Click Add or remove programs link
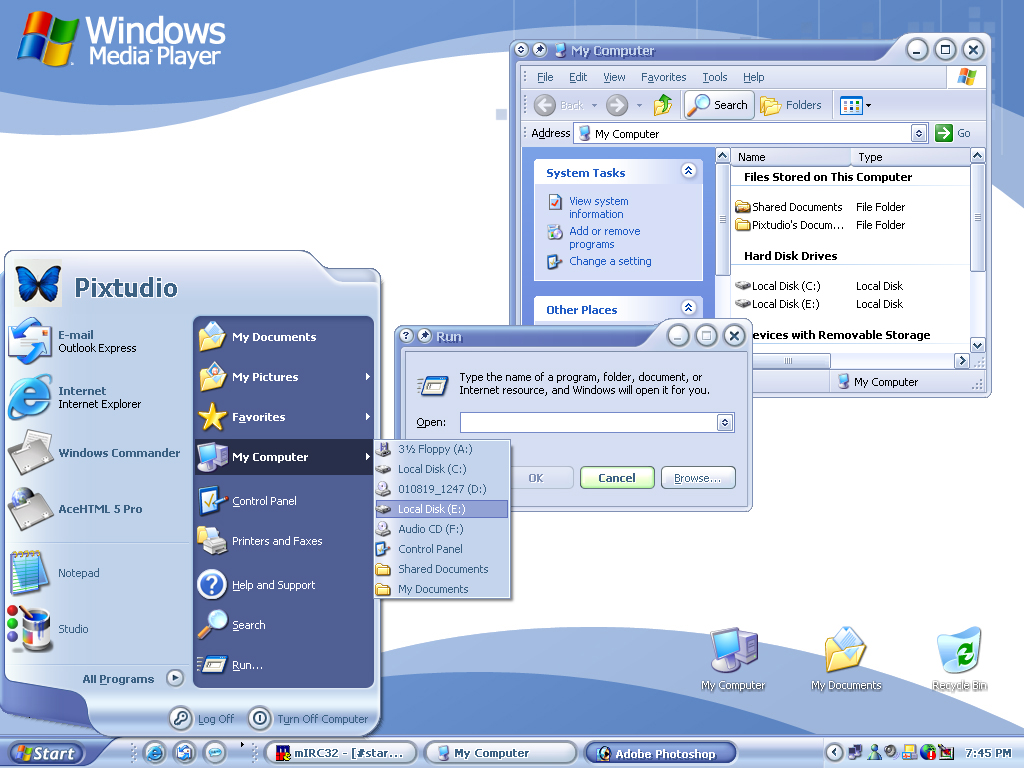Image resolution: width=1024 pixels, height=768 pixels. (x=604, y=238)
